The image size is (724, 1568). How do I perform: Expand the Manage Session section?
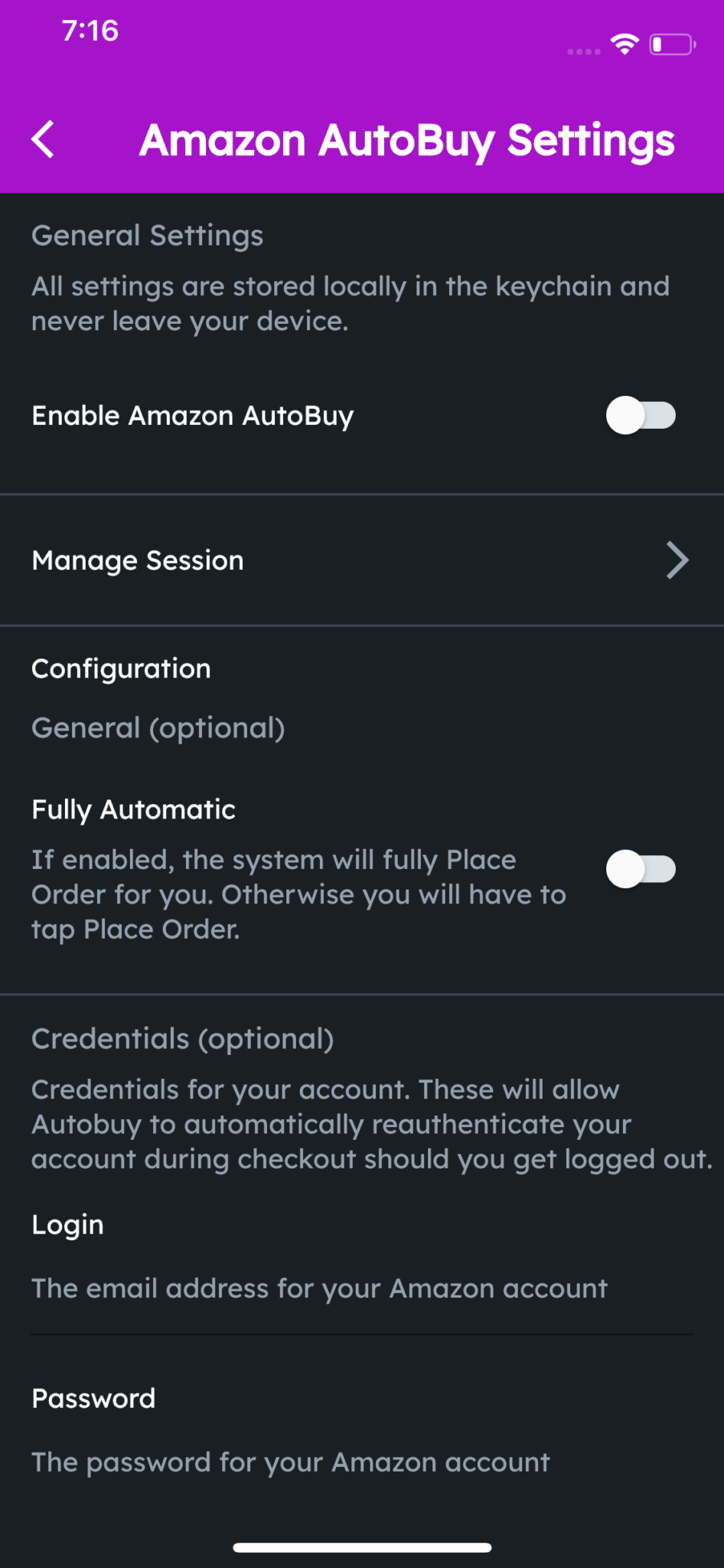(362, 560)
